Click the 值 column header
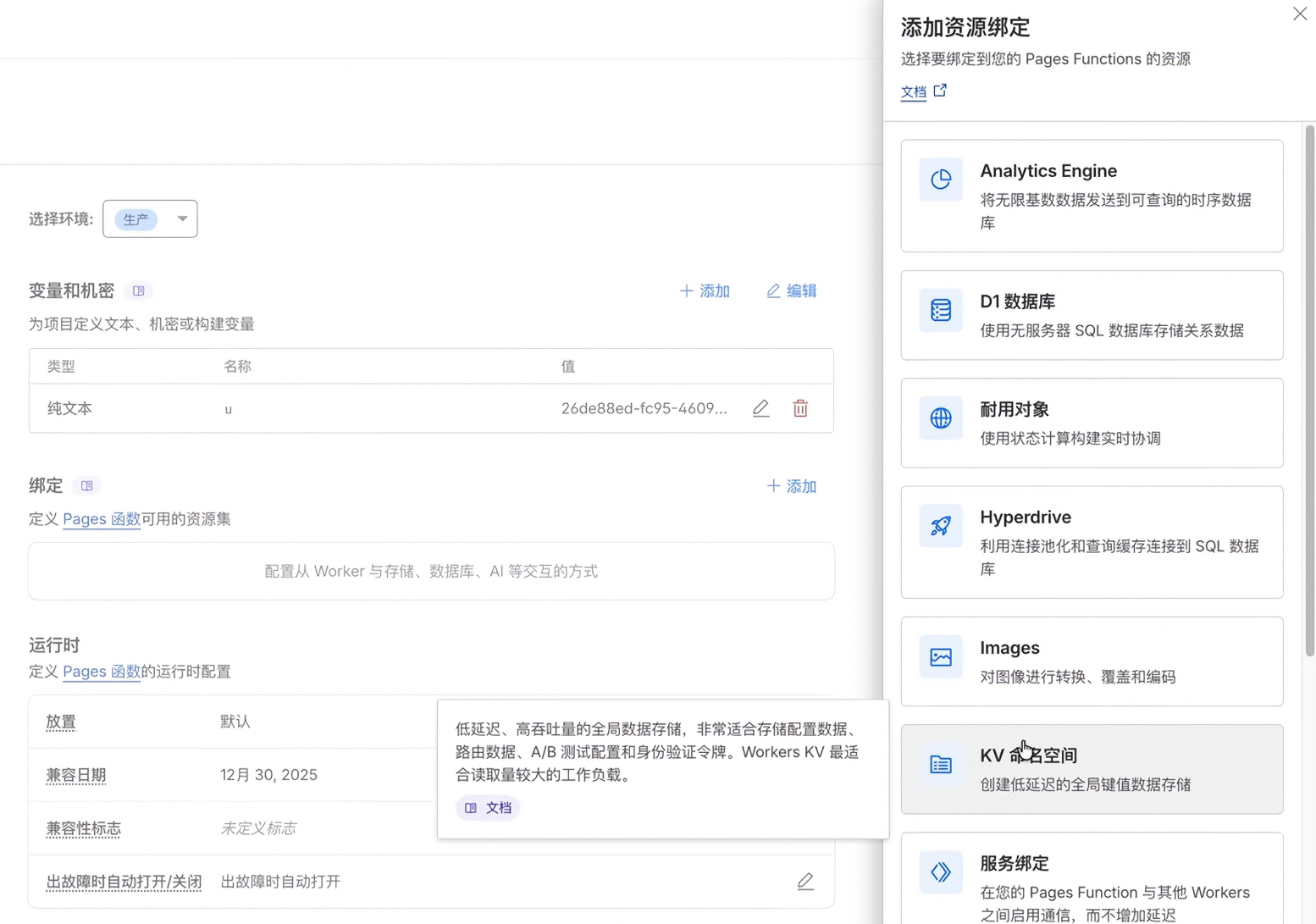1316x924 pixels. (x=568, y=366)
